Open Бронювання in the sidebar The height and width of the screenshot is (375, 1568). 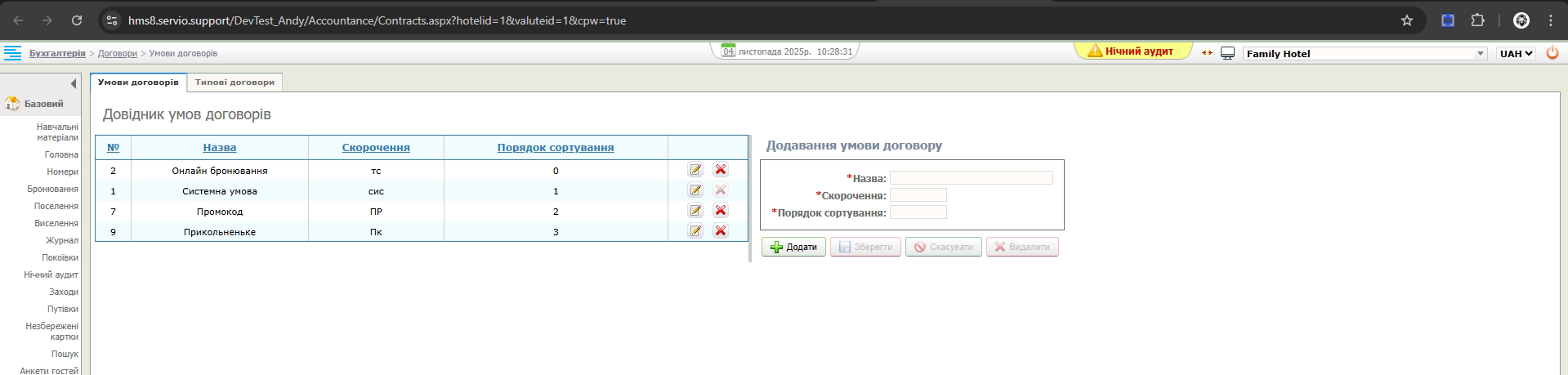(53, 189)
